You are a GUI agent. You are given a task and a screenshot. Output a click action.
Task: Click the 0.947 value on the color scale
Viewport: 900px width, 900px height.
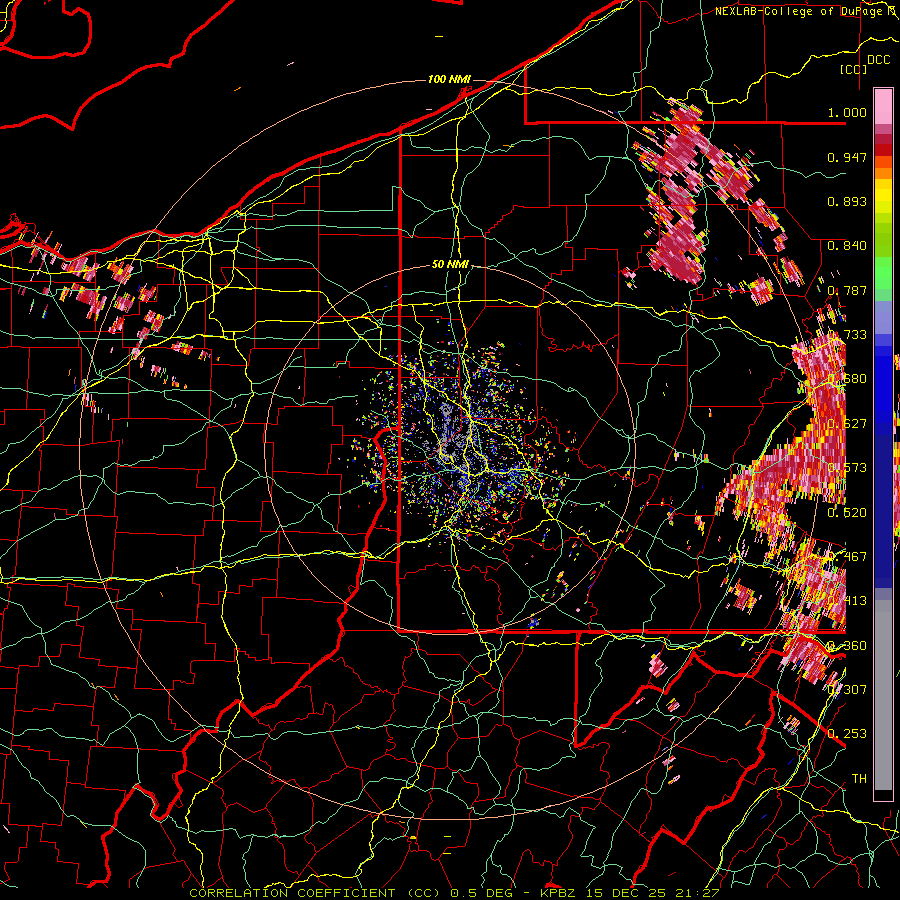847,157
